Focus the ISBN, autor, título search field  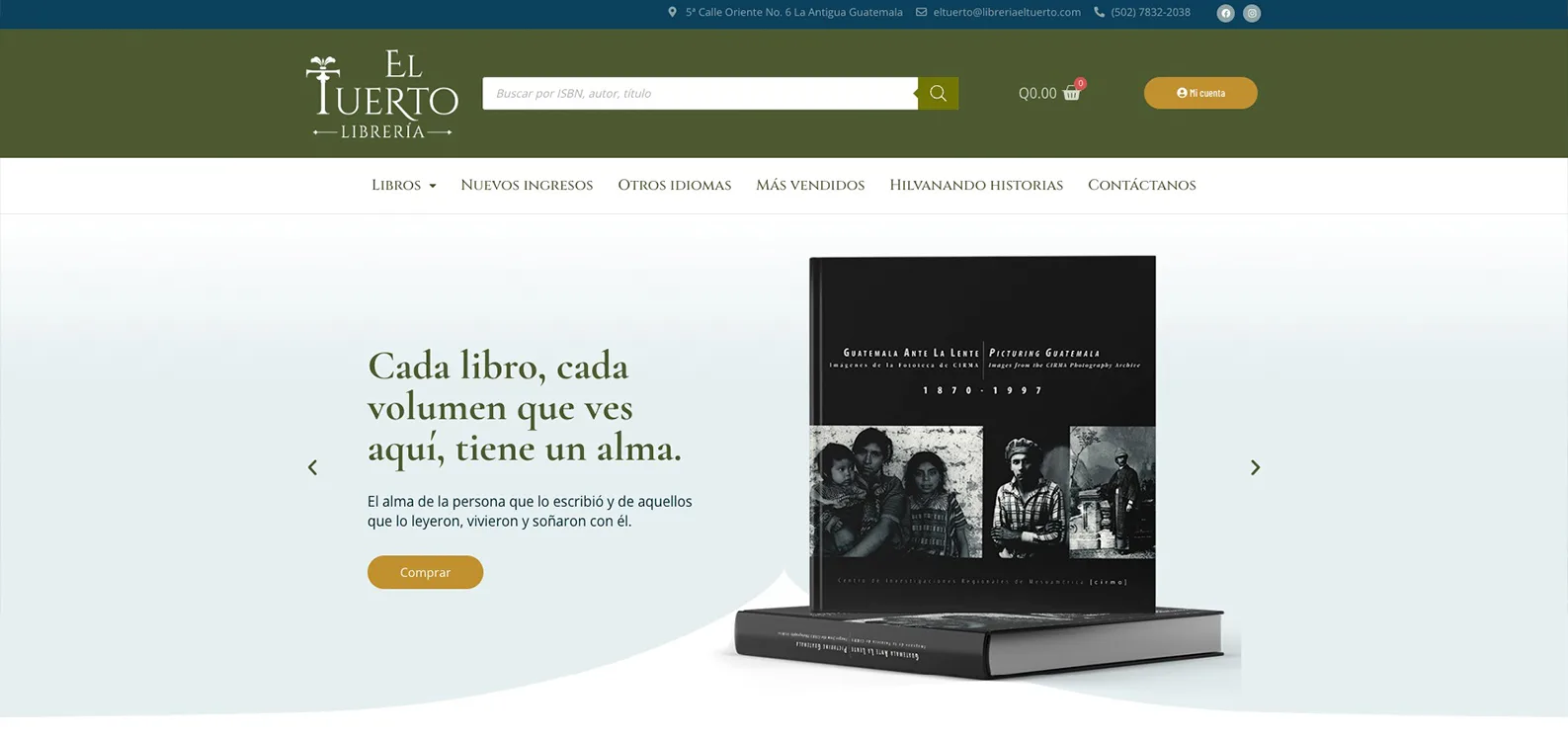[700, 93]
